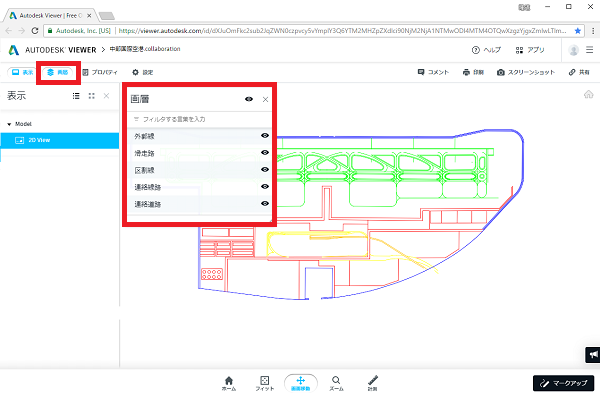Toggle visibility of all layers in 画層 header
This screenshot has height=397, width=600.
(249, 99)
